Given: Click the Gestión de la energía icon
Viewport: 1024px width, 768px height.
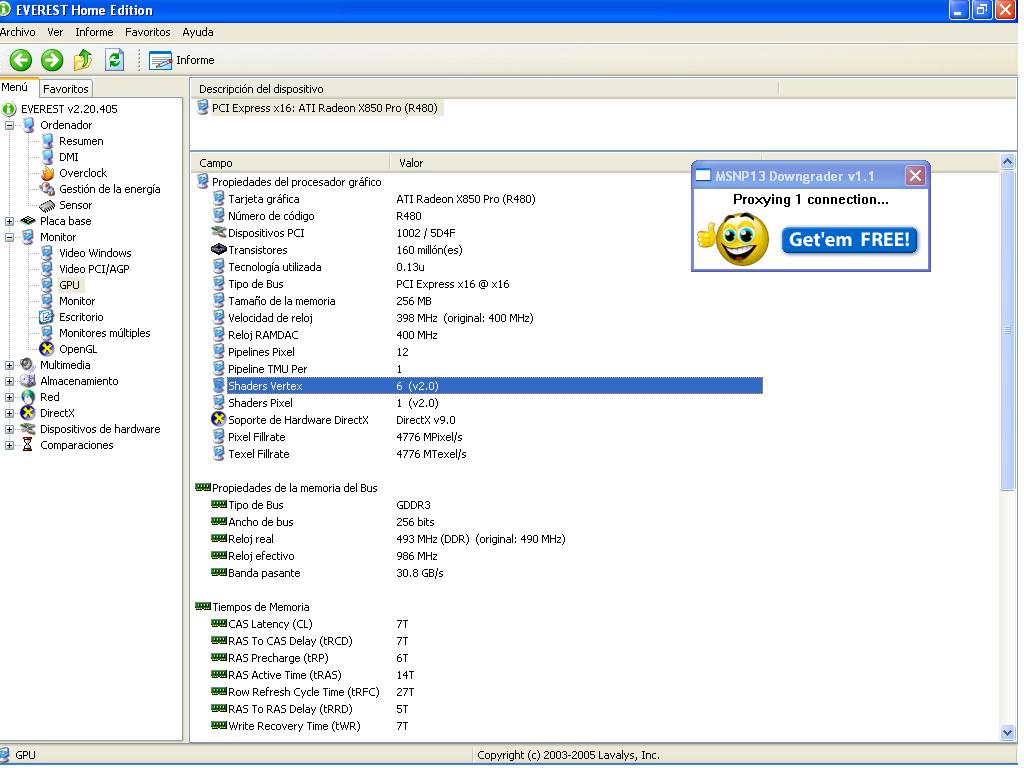Looking at the screenshot, I should point(47,189).
